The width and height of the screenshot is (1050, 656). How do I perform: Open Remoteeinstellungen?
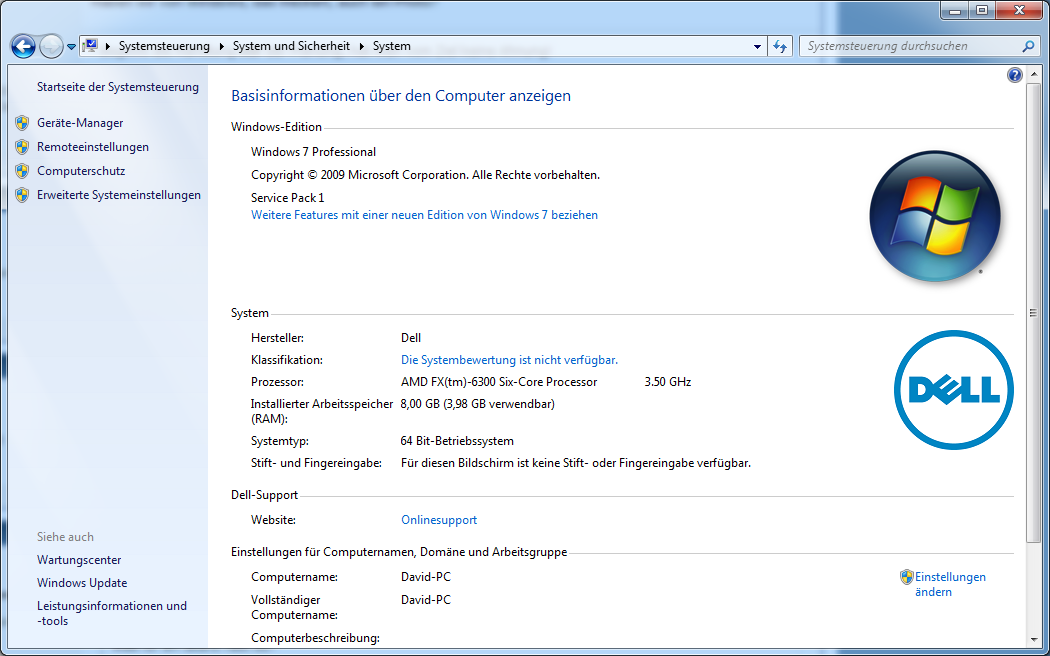[x=93, y=147]
